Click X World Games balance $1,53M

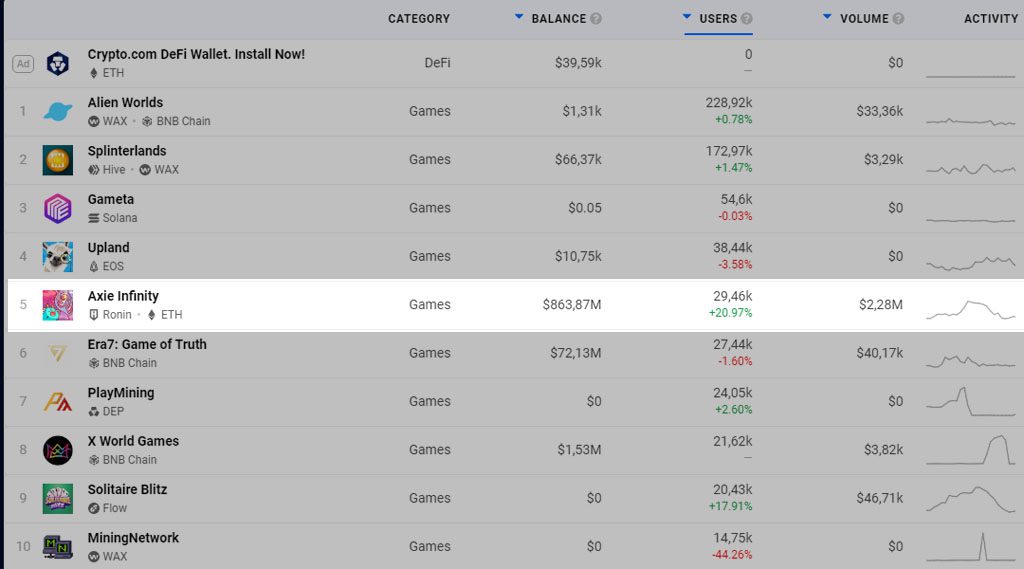point(579,449)
